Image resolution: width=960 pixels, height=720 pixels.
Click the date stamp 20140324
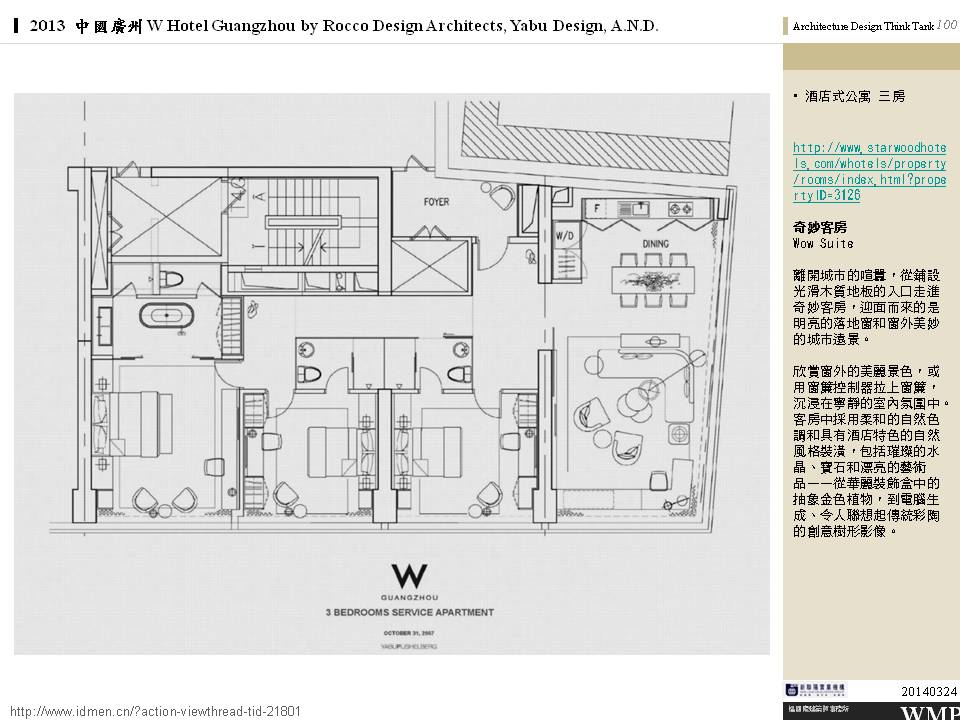(929, 690)
